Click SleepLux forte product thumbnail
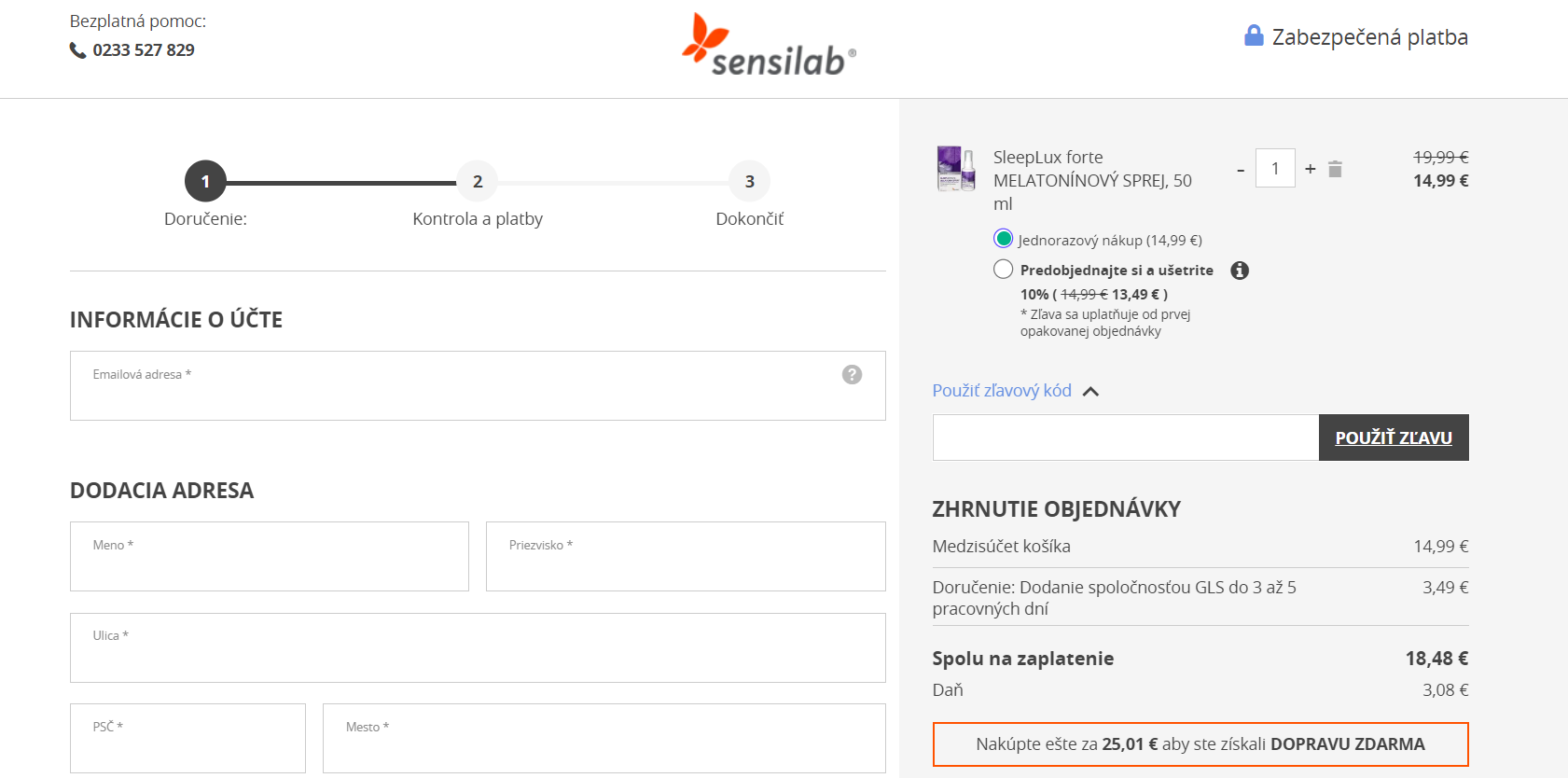 [956, 169]
